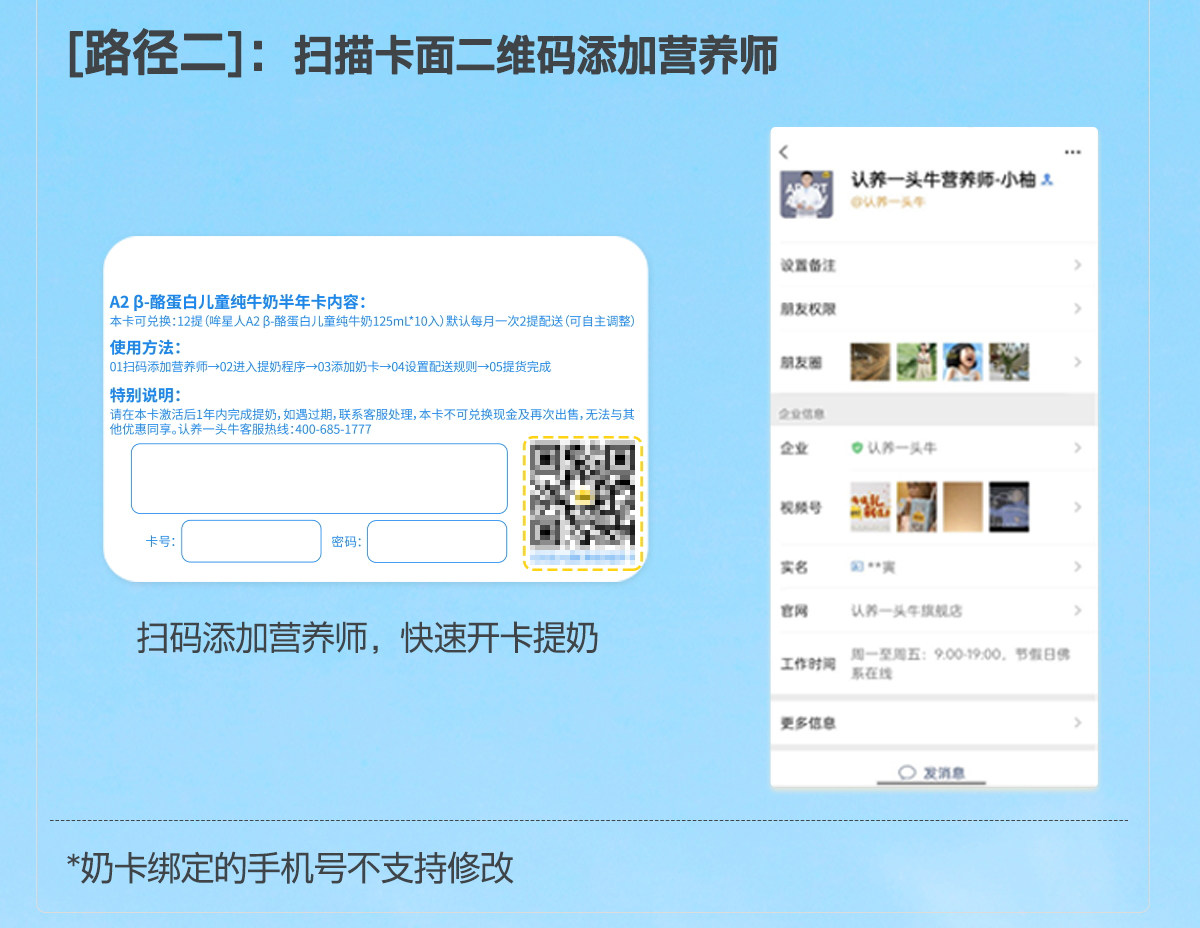Expand chevron on 更多信息 row
Image resolution: width=1200 pixels, height=928 pixels.
pyautogui.click(x=1078, y=722)
